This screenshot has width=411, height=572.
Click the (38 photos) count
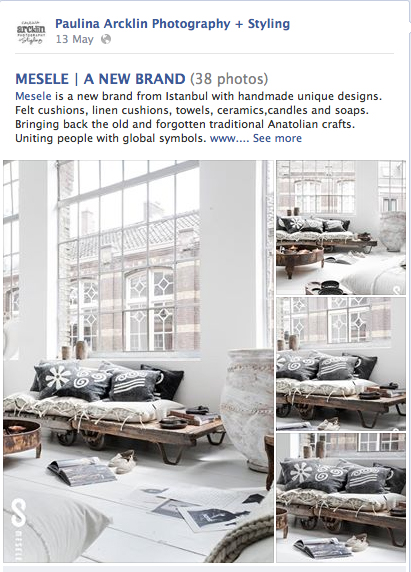tap(229, 79)
